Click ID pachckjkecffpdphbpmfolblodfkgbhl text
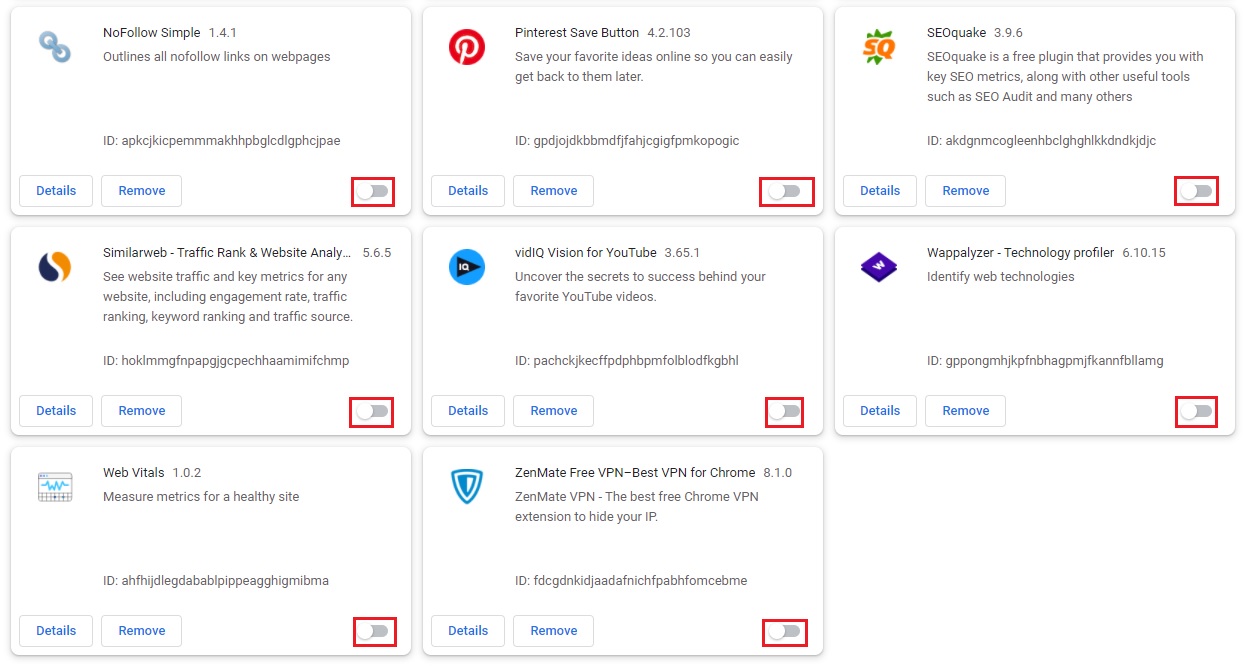This screenshot has width=1245, height=668. [x=627, y=361]
